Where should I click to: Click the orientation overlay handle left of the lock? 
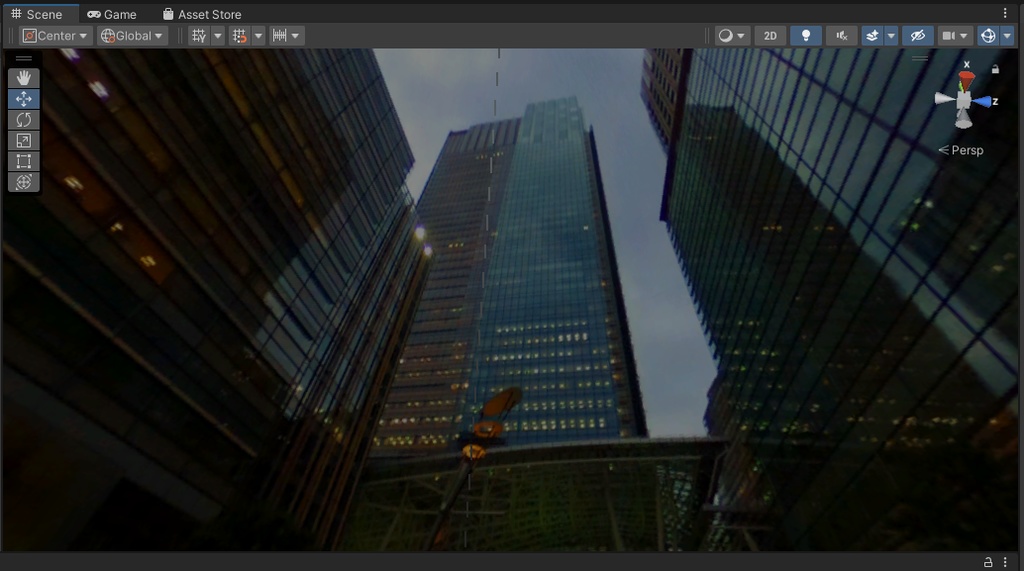[x=920, y=59]
